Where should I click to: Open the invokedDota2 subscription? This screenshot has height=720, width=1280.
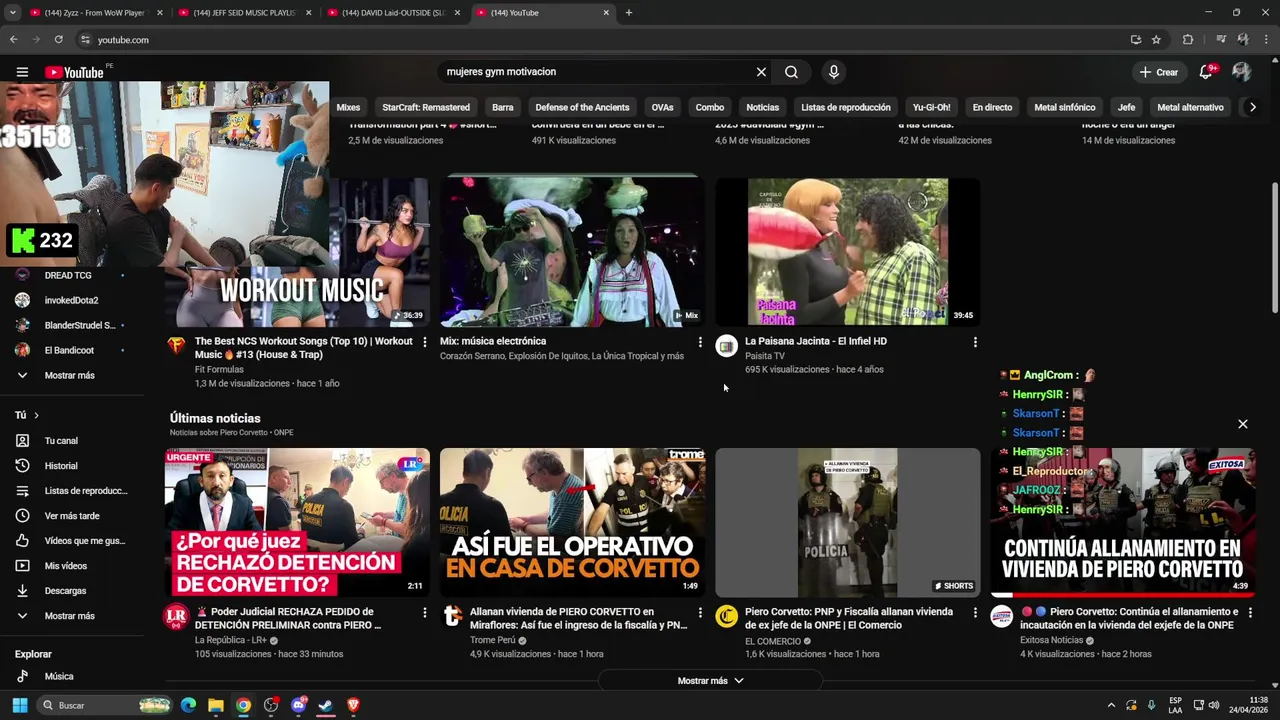point(71,300)
